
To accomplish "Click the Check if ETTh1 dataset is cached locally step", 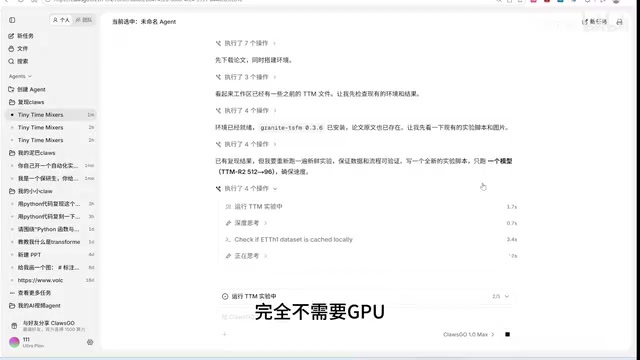I will click(371, 240).
